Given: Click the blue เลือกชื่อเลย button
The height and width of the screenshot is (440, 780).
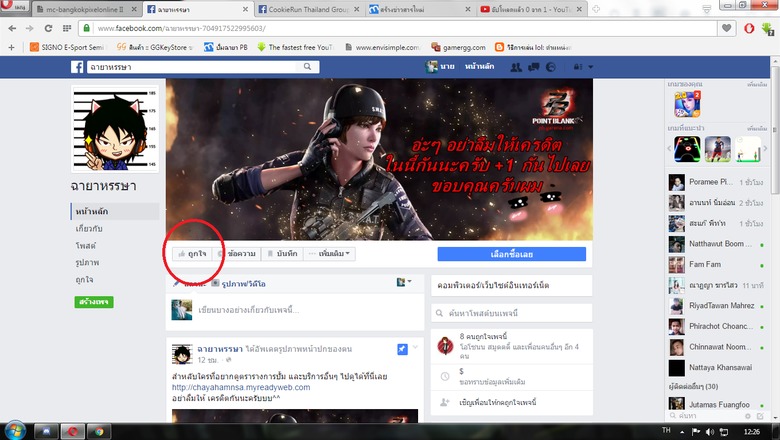Looking at the screenshot, I should (511, 254).
